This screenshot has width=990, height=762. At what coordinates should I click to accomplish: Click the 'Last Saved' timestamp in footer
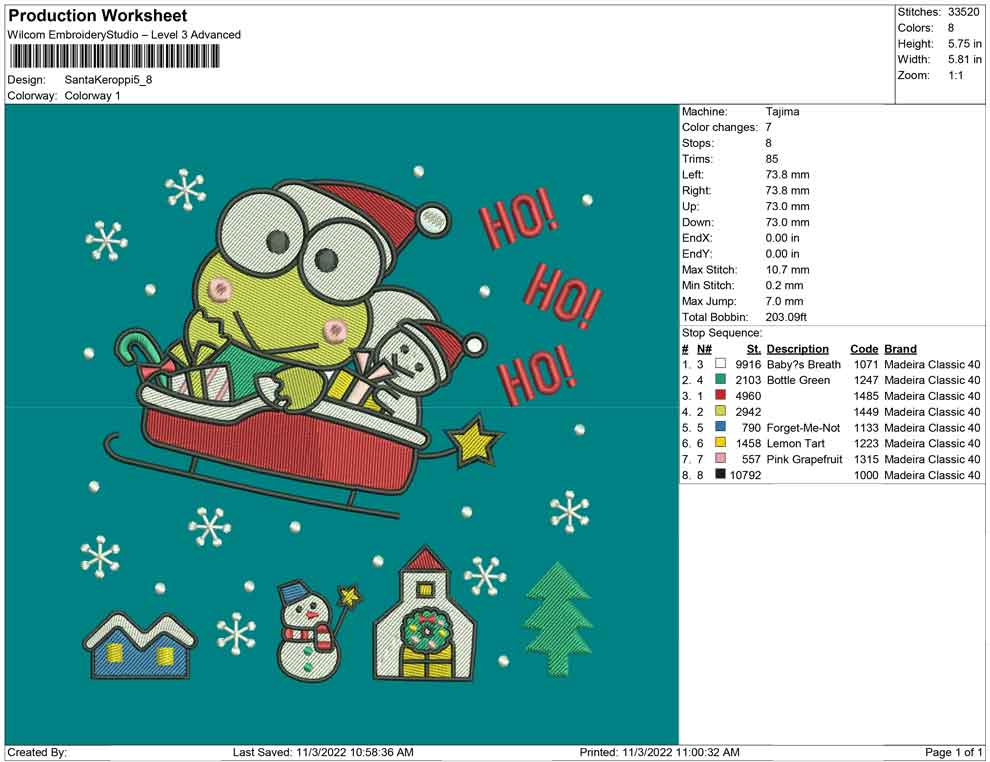pos(323,753)
